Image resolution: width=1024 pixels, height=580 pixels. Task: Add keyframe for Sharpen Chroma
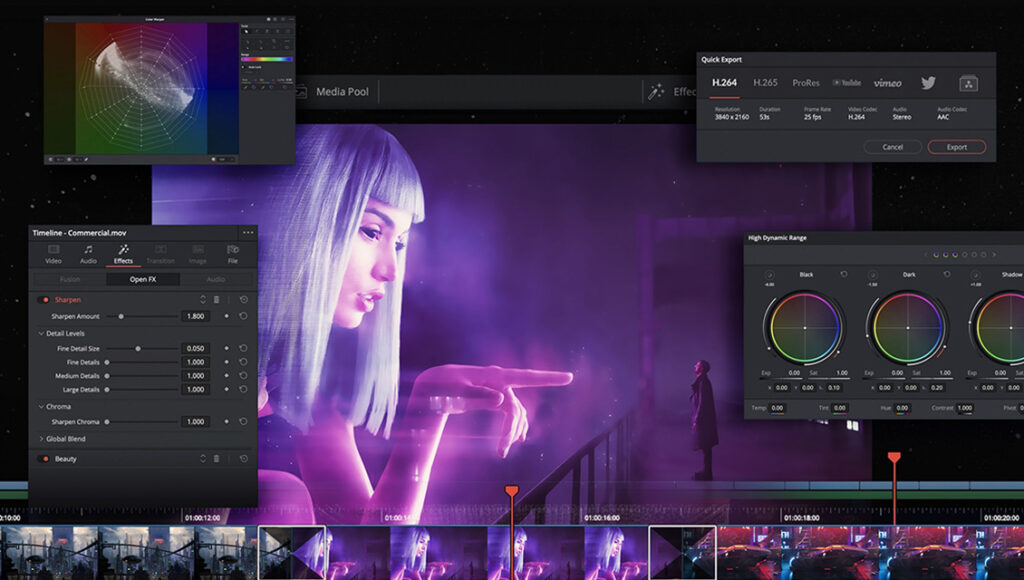coord(227,422)
